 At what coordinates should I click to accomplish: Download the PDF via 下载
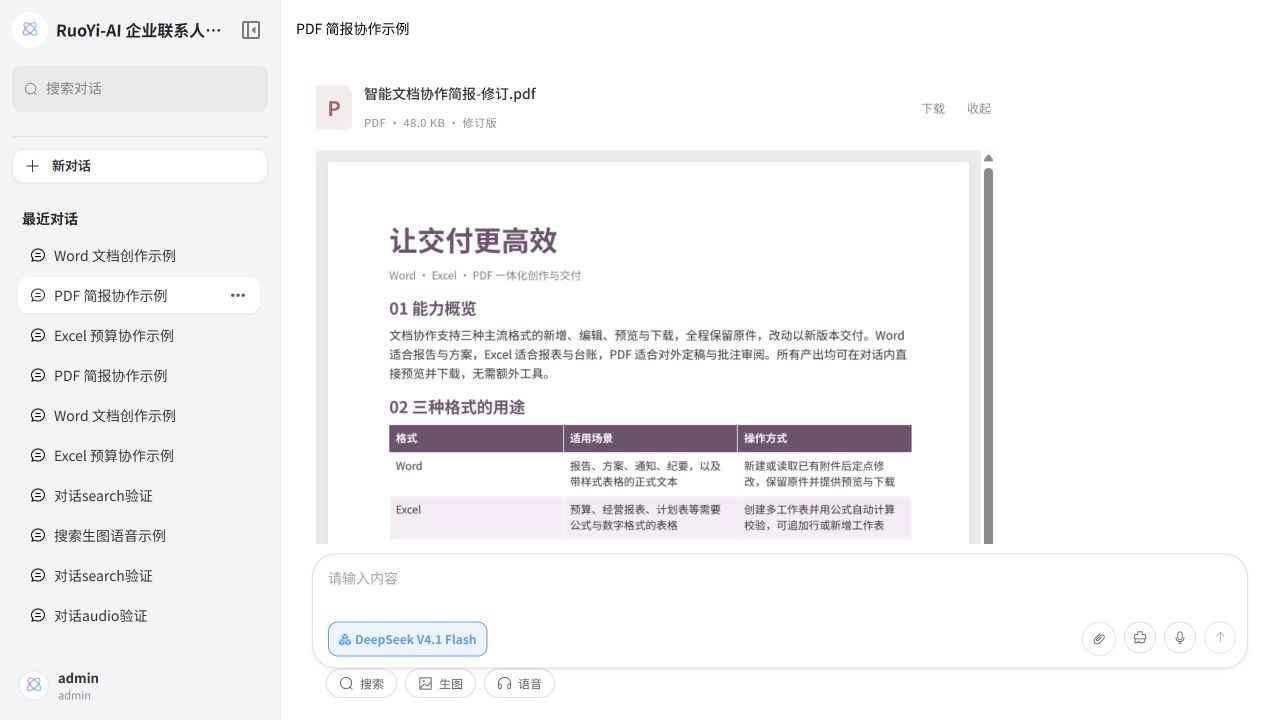coord(933,108)
